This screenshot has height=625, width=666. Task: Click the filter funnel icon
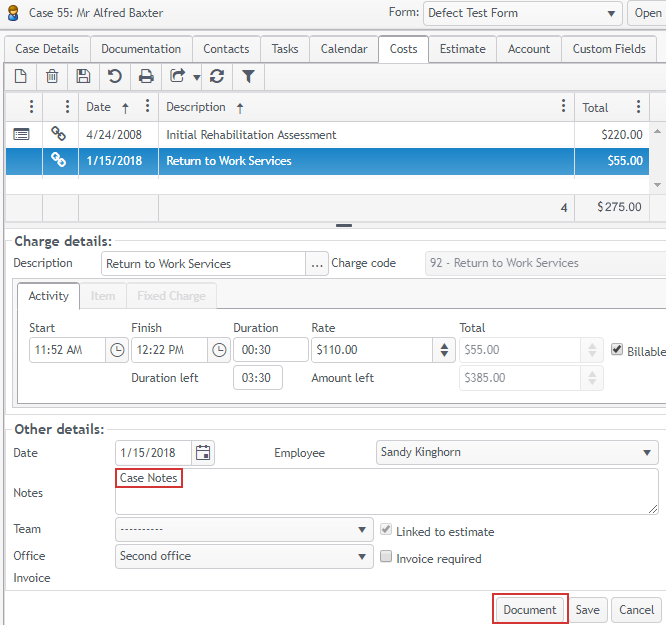pyautogui.click(x=248, y=76)
